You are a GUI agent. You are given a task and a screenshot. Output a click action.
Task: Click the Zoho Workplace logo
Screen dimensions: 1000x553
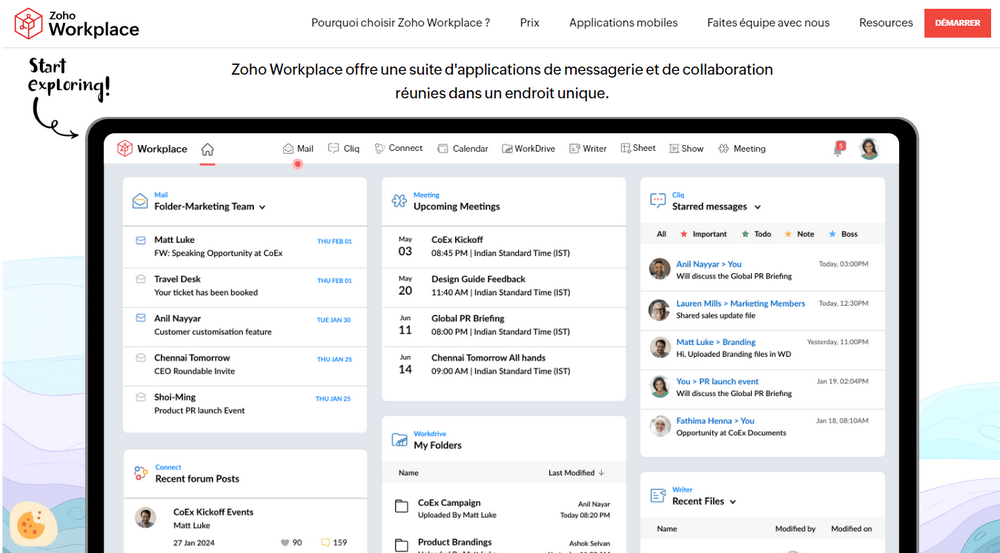pyautogui.click(x=77, y=24)
